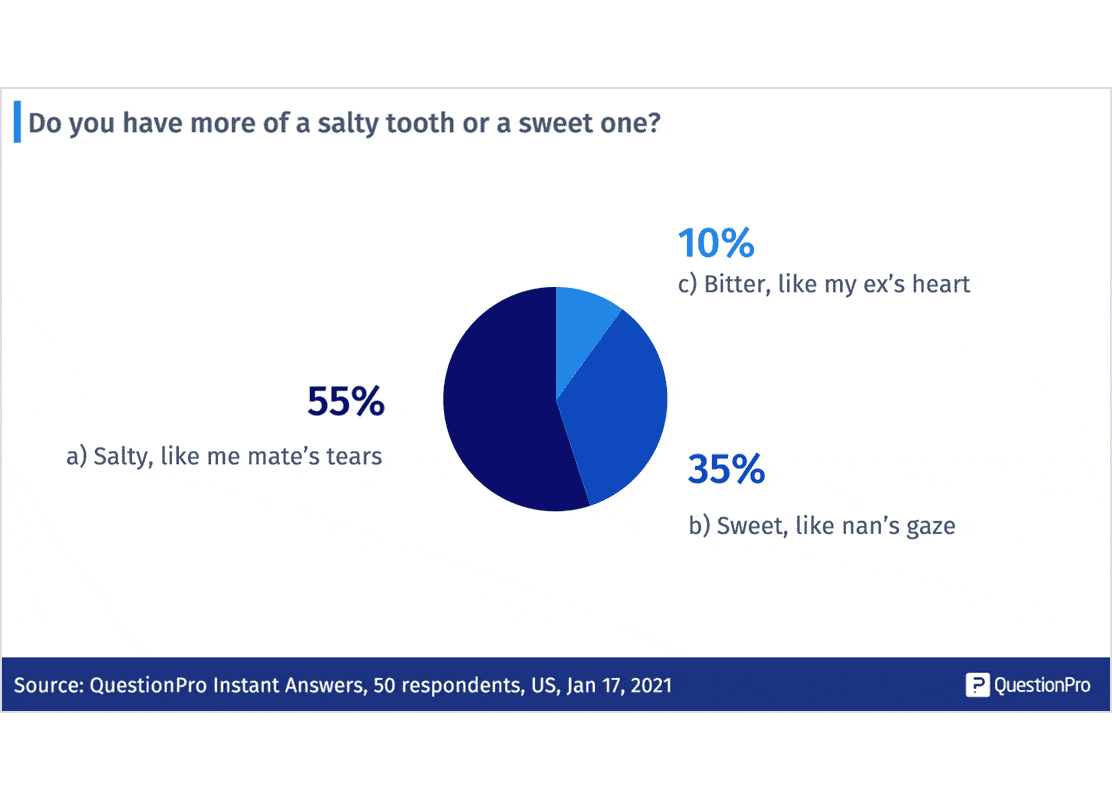This screenshot has height=800, width=1112.
Task: Click the QuestionPro brand text
Action: (1042, 684)
